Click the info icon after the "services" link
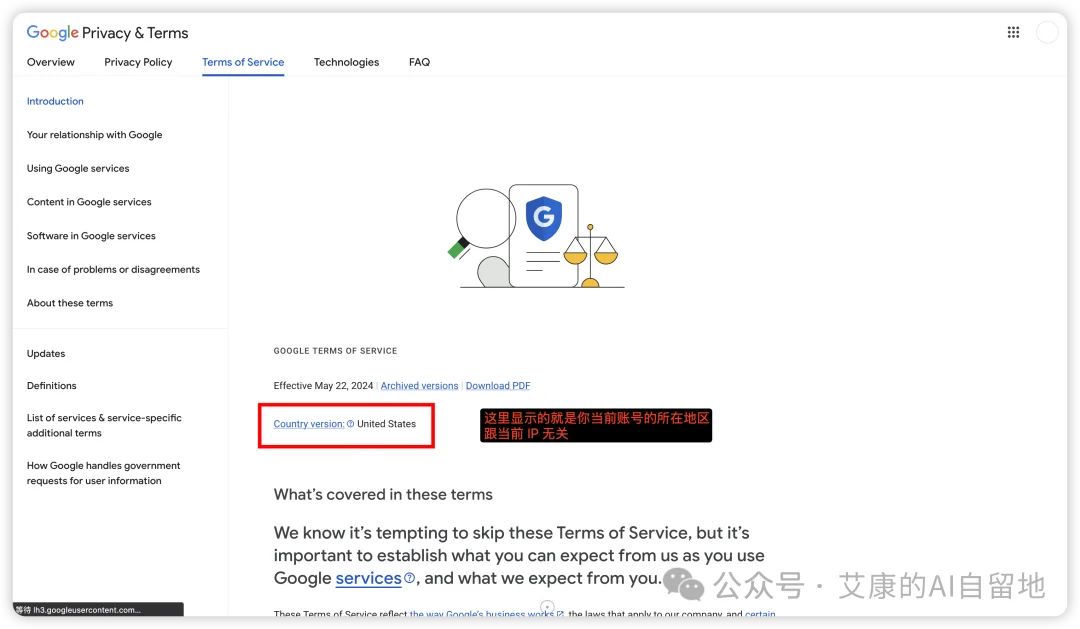The height and width of the screenshot is (629, 1080). pos(409,578)
